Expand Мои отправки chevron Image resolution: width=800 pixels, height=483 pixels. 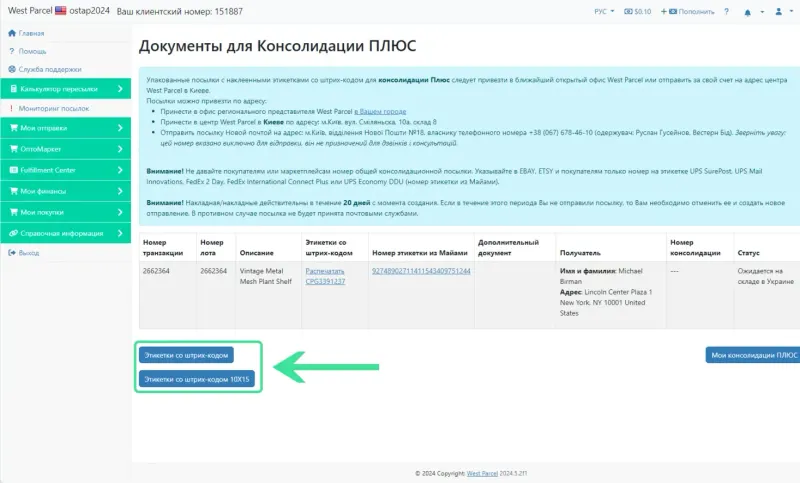(120, 128)
